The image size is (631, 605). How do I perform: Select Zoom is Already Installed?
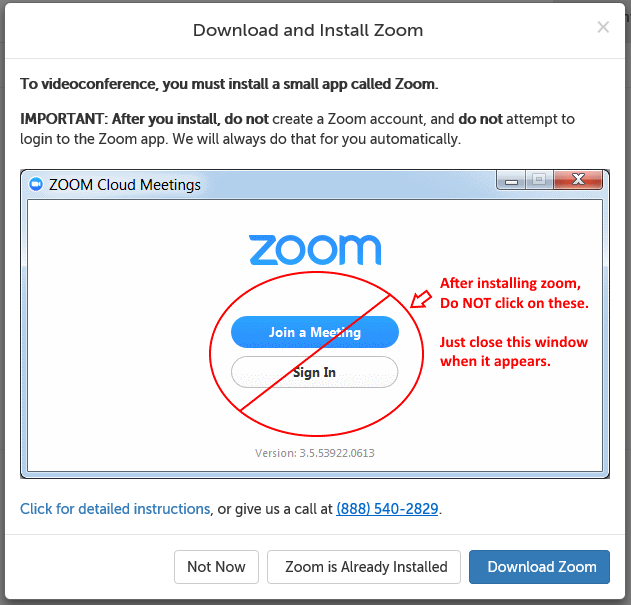point(364,567)
